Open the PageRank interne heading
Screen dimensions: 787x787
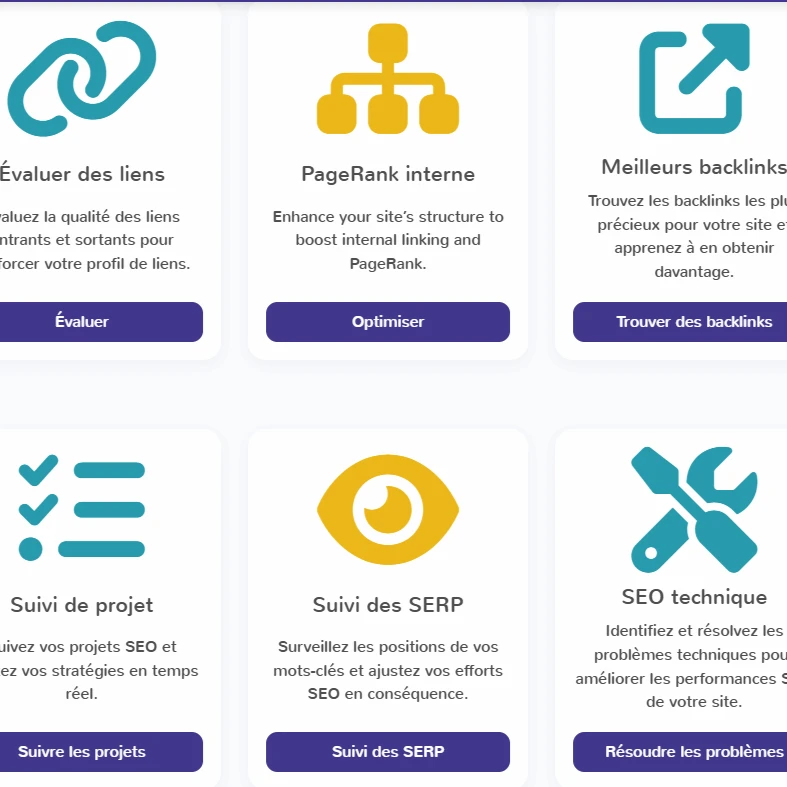point(388,174)
